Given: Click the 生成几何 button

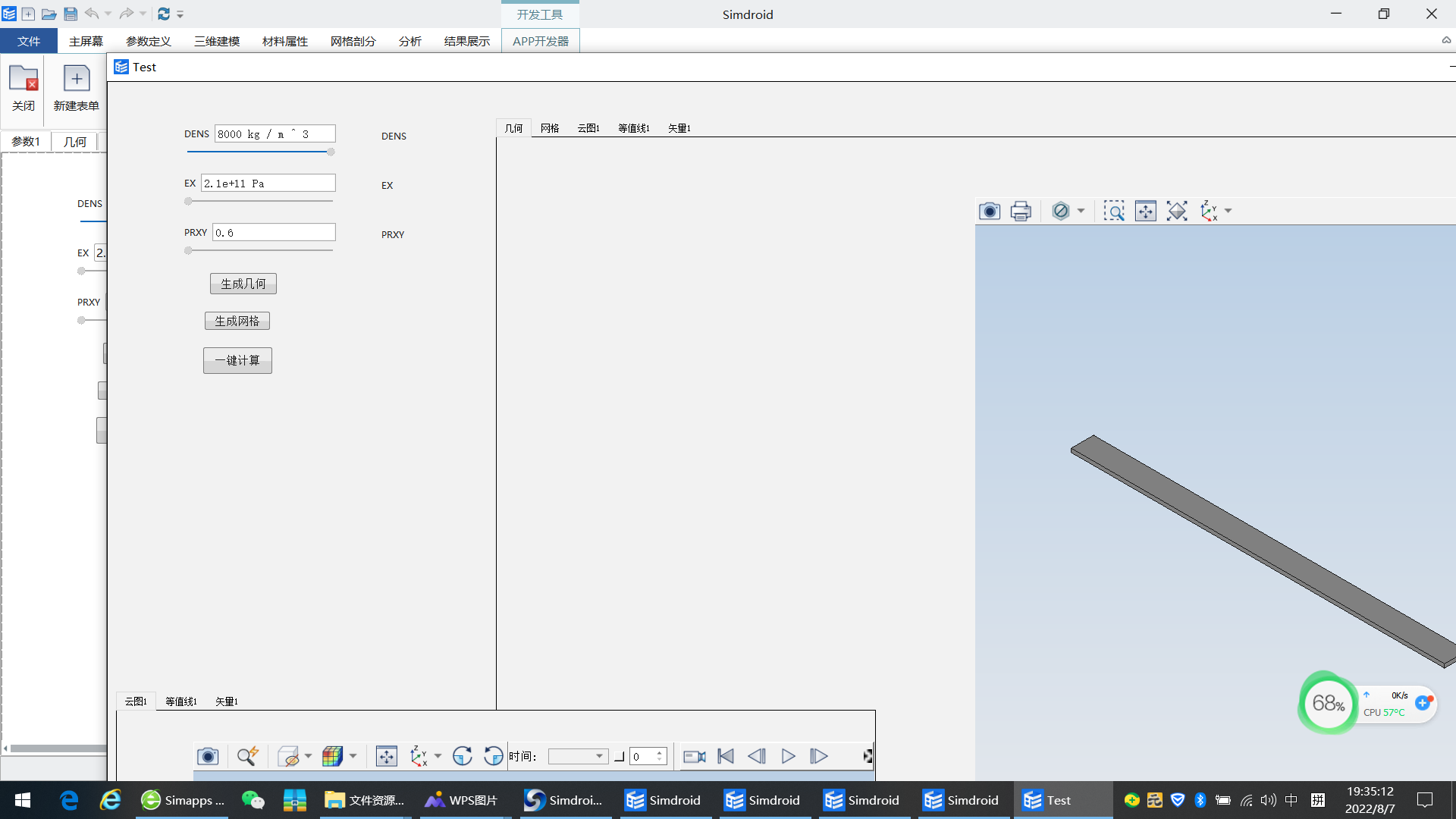Looking at the screenshot, I should (243, 284).
